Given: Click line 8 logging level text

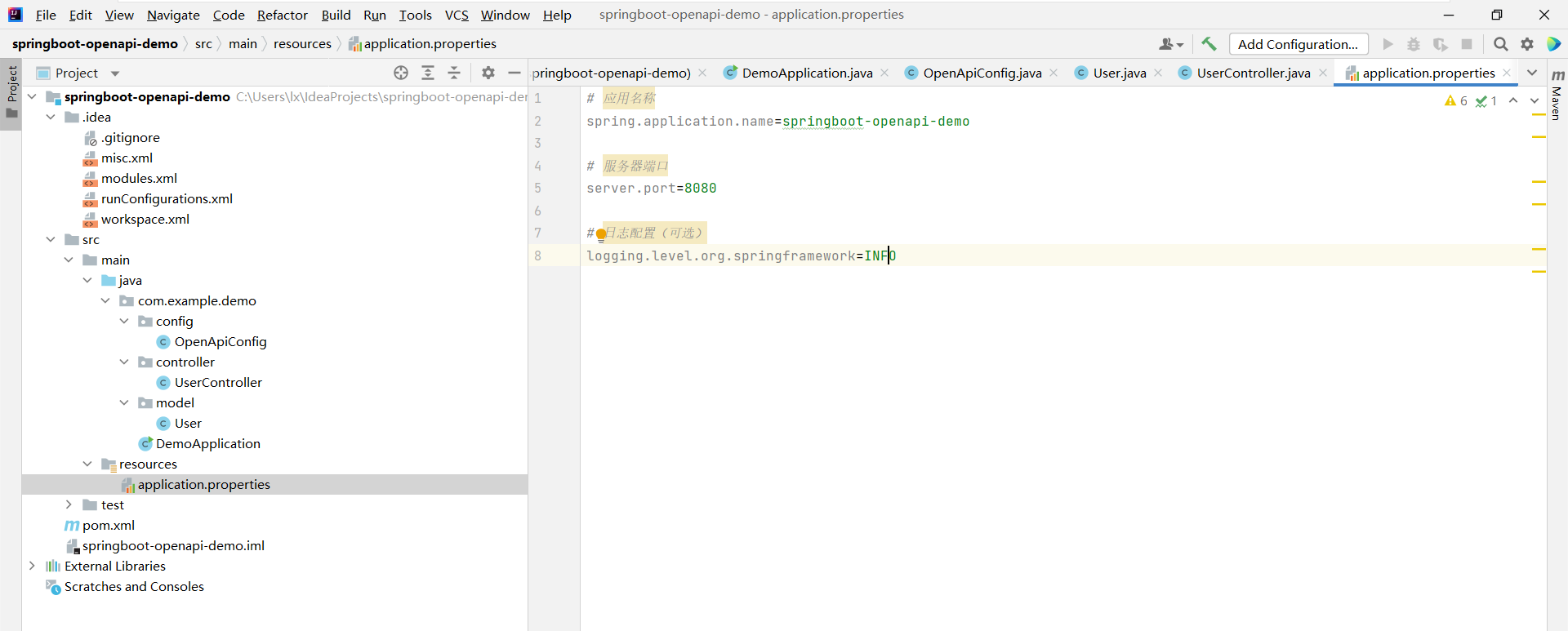Looking at the screenshot, I should pos(742,256).
